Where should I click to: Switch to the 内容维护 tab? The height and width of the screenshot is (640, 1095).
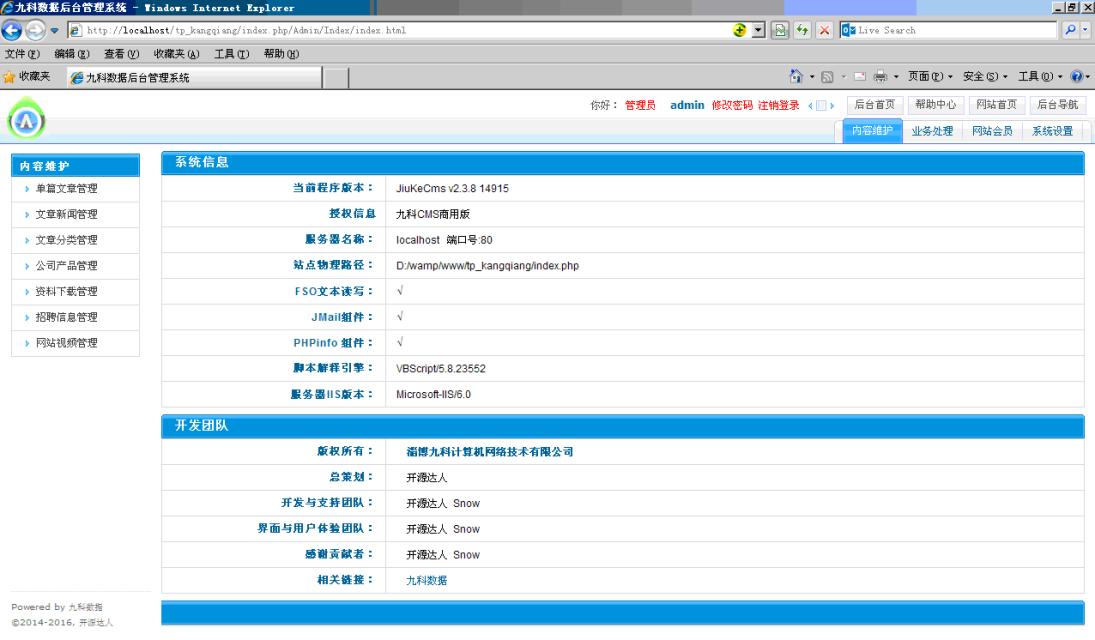[872, 131]
